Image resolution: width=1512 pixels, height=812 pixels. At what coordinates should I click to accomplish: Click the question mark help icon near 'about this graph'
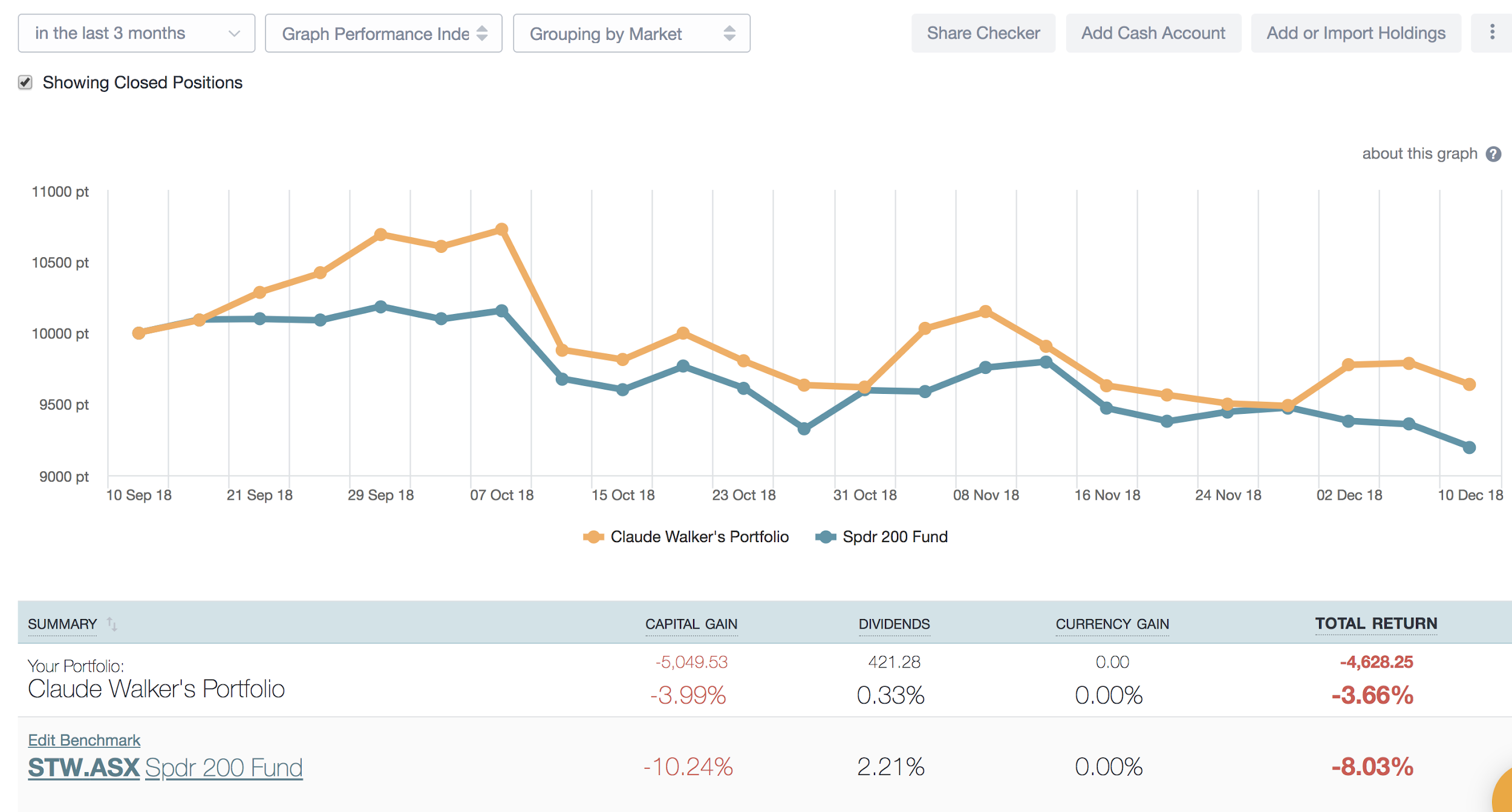coord(1494,154)
